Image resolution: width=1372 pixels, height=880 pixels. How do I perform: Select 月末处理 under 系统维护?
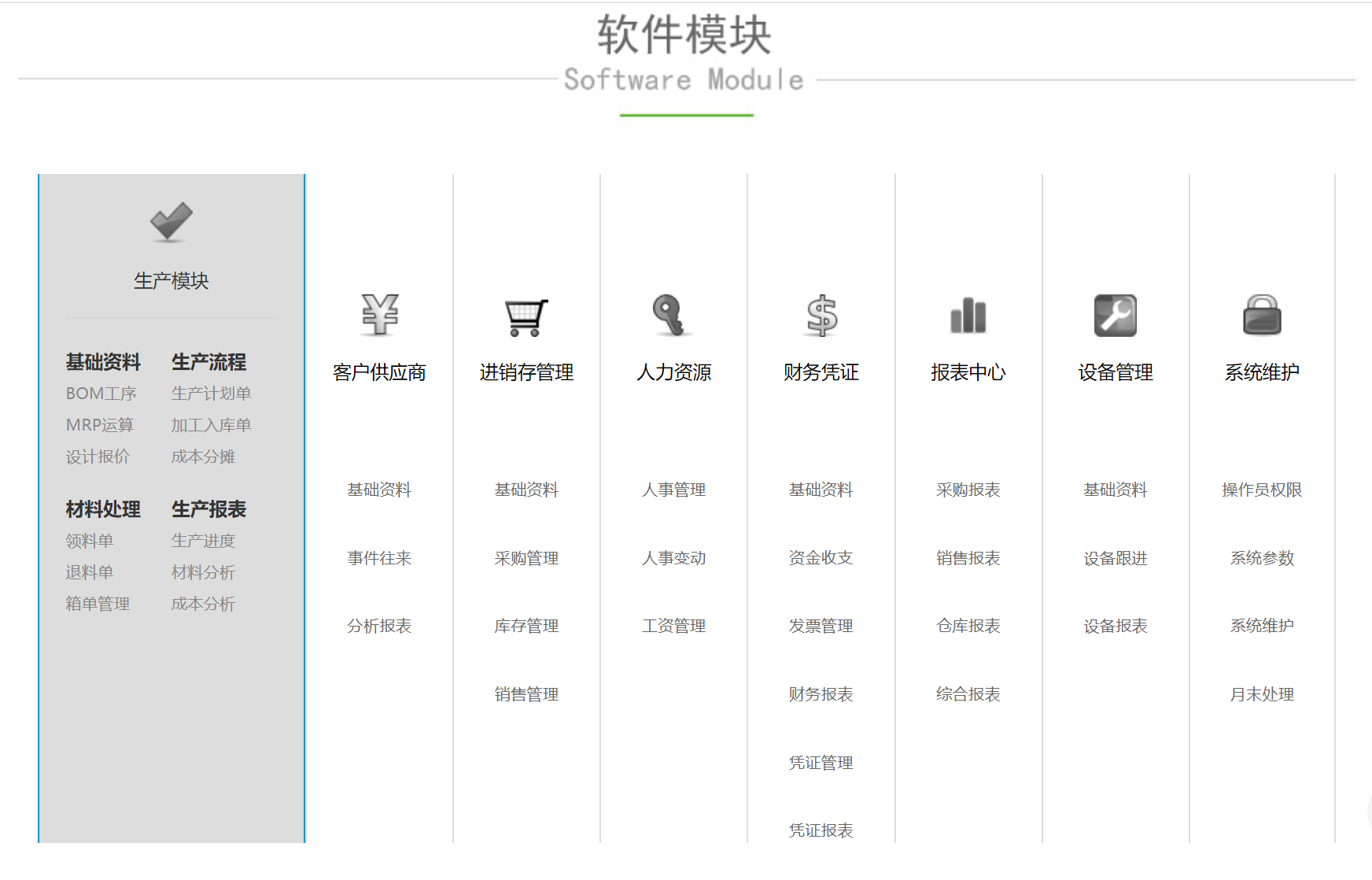tap(1262, 694)
